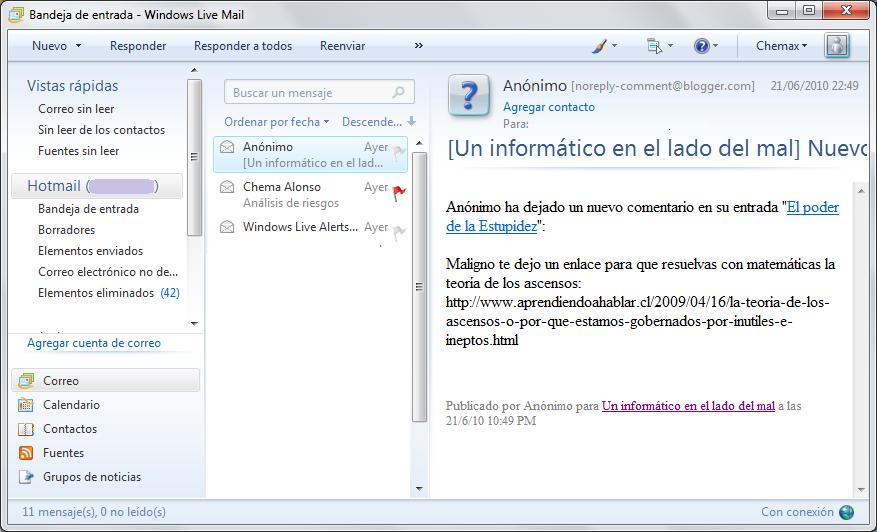This screenshot has height=532, width=877.
Task: Click the Descende... sort order label
Action: (x=372, y=121)
